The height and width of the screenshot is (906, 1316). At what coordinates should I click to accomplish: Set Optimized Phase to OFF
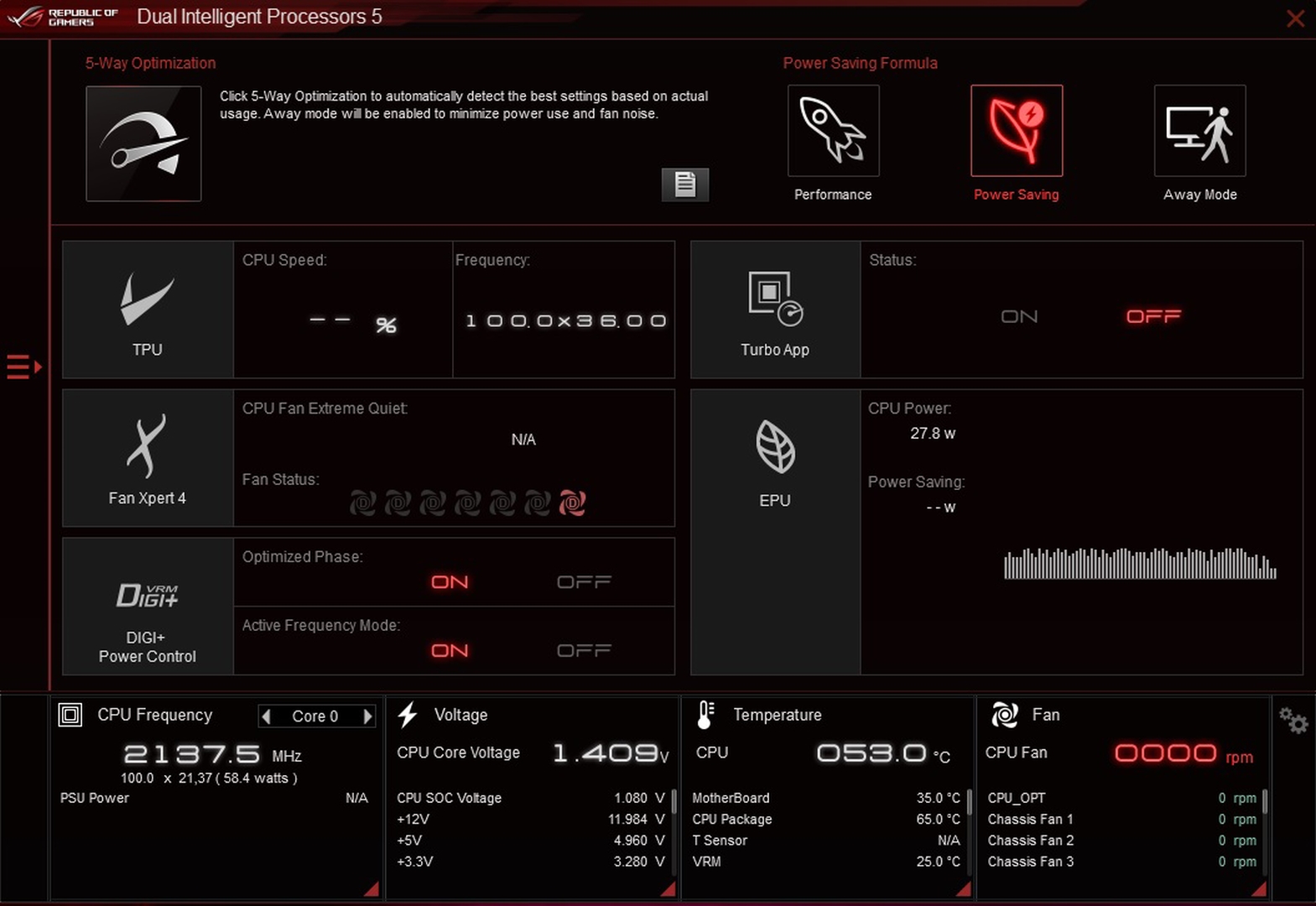[x=584, y=582]
